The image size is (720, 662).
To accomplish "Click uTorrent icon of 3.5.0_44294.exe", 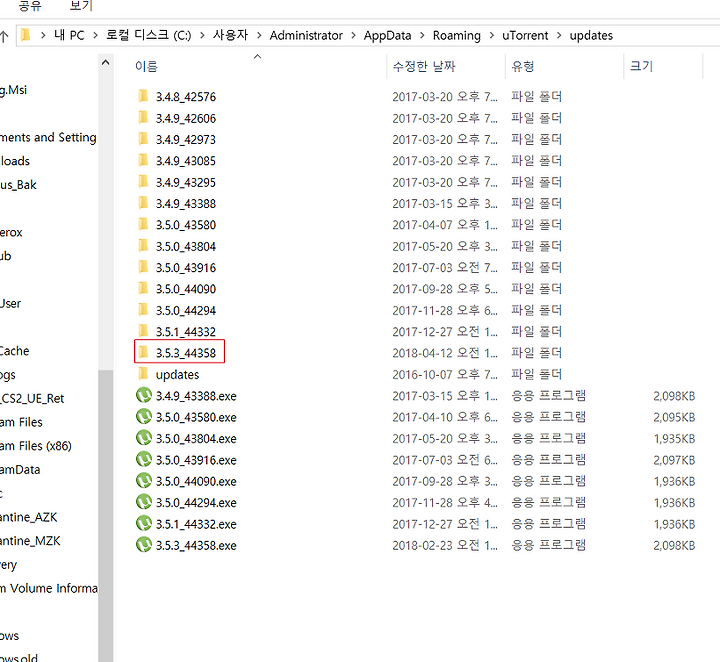I will [x=144, y=502].
